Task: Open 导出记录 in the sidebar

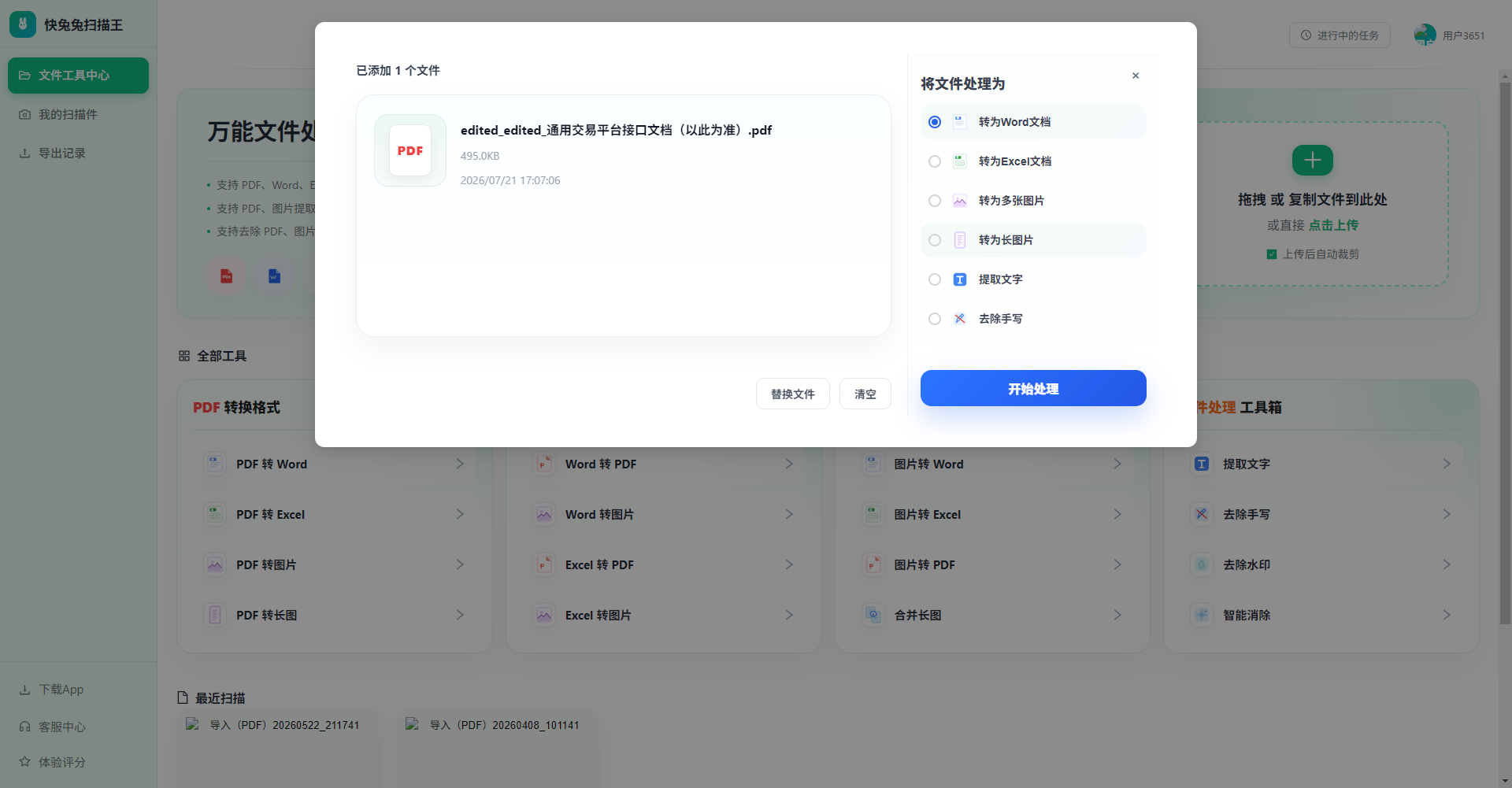Action: tap(78, 154)
